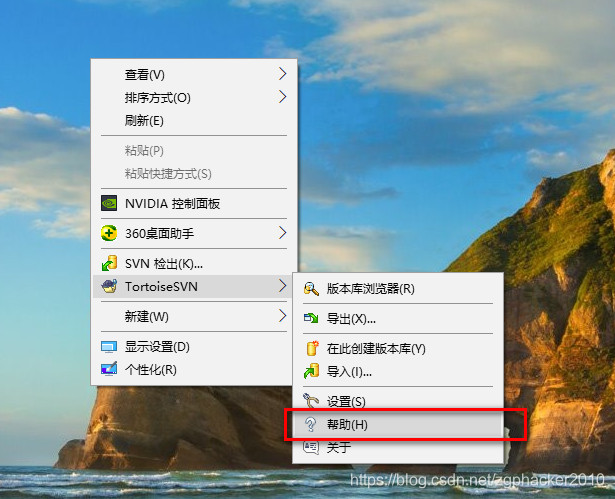
Task: Click the import (导入) icon
Action: (x=311, y=371)
